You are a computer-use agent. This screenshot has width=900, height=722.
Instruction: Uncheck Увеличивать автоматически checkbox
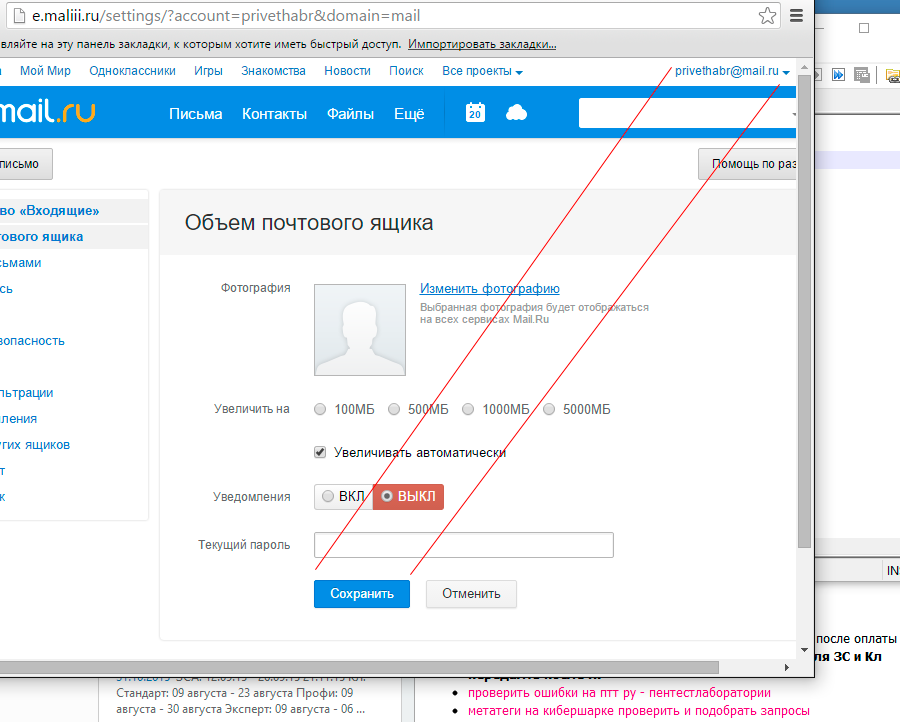(320, 452)
